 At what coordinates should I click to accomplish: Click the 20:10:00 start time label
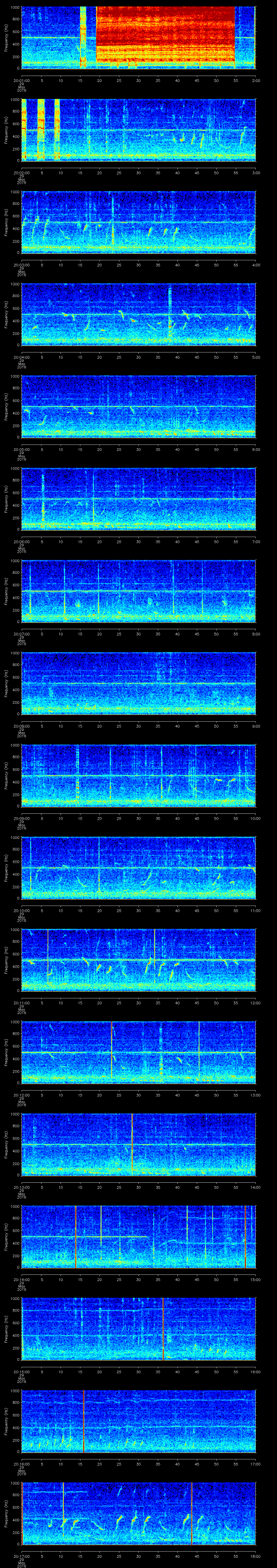point(21,910)
